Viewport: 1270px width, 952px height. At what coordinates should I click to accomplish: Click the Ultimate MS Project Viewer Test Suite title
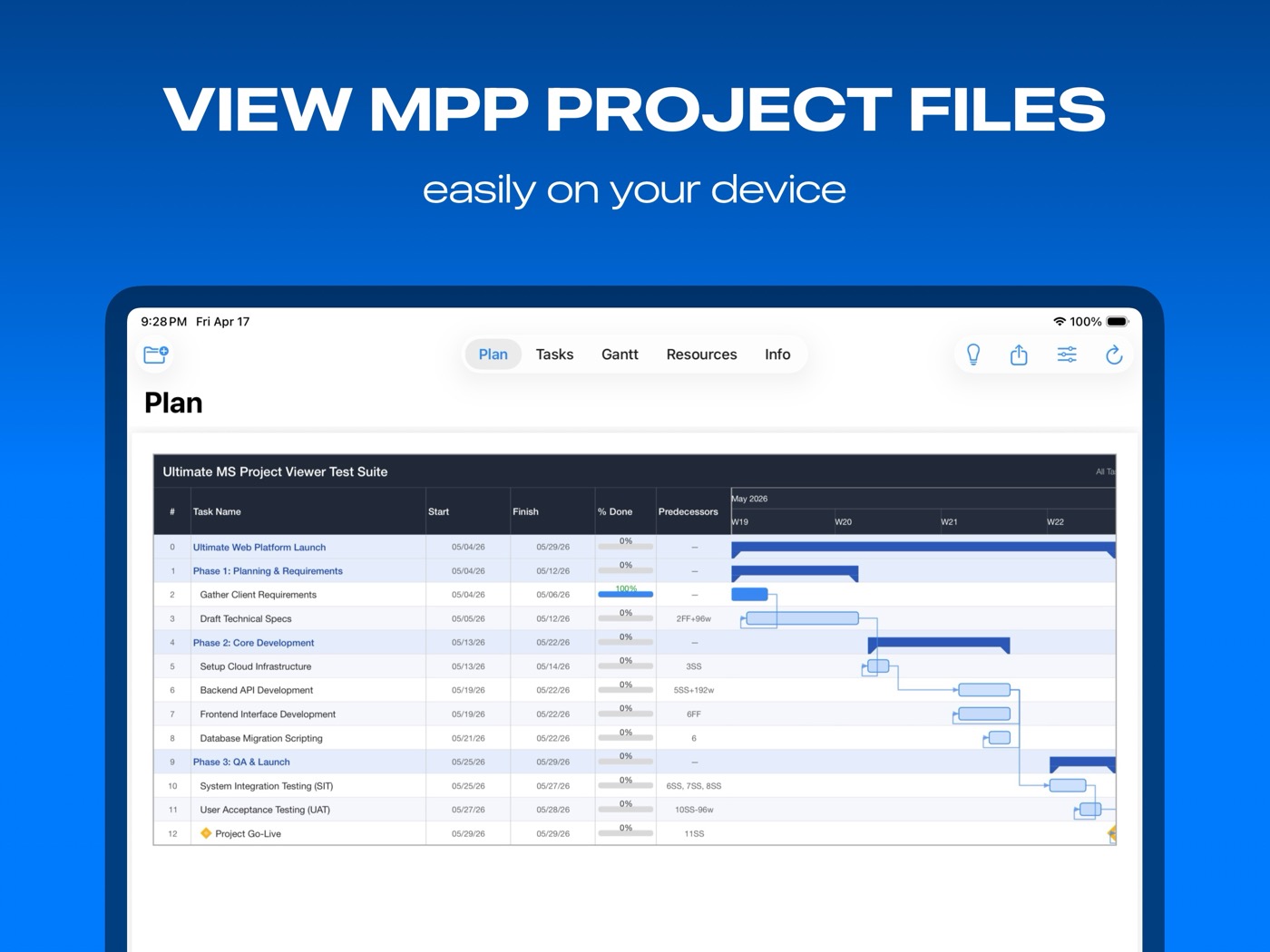275,471
